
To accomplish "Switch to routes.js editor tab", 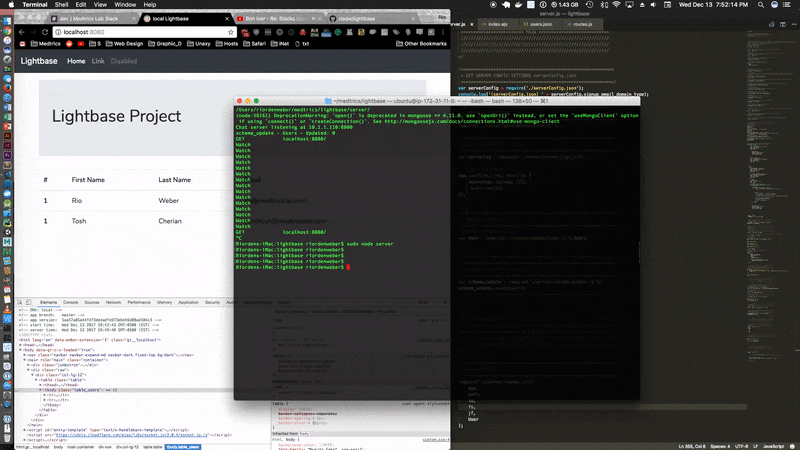I will (582, 24).
